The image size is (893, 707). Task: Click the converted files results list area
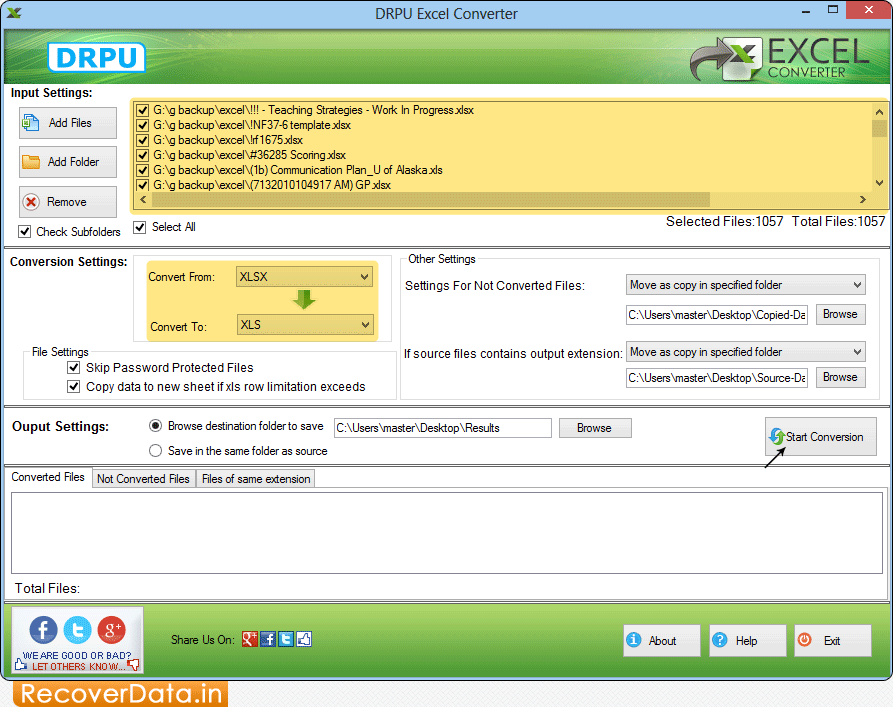point(446,533)
